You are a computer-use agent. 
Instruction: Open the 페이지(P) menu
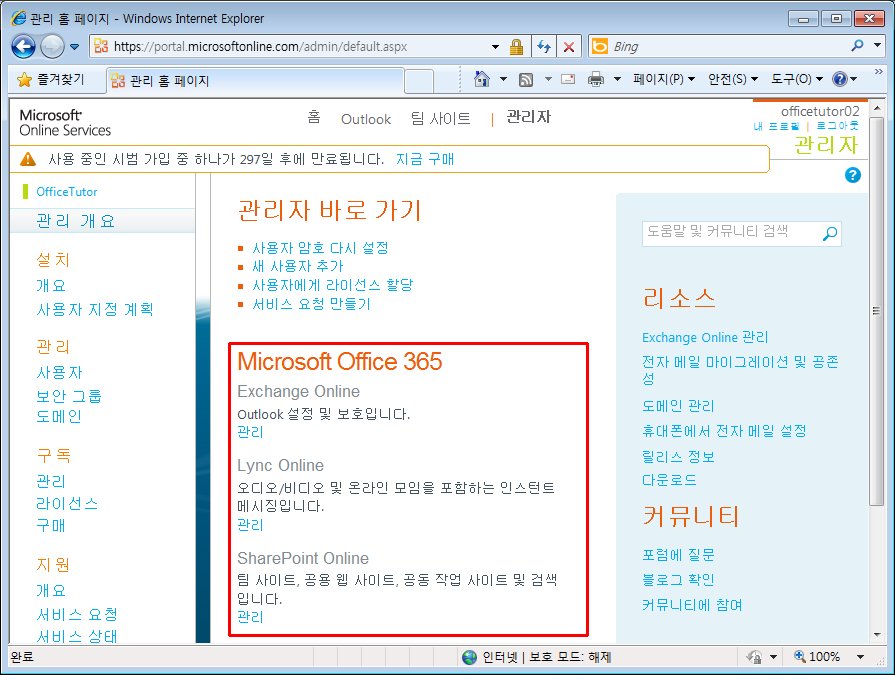click(x=663, y=79)
